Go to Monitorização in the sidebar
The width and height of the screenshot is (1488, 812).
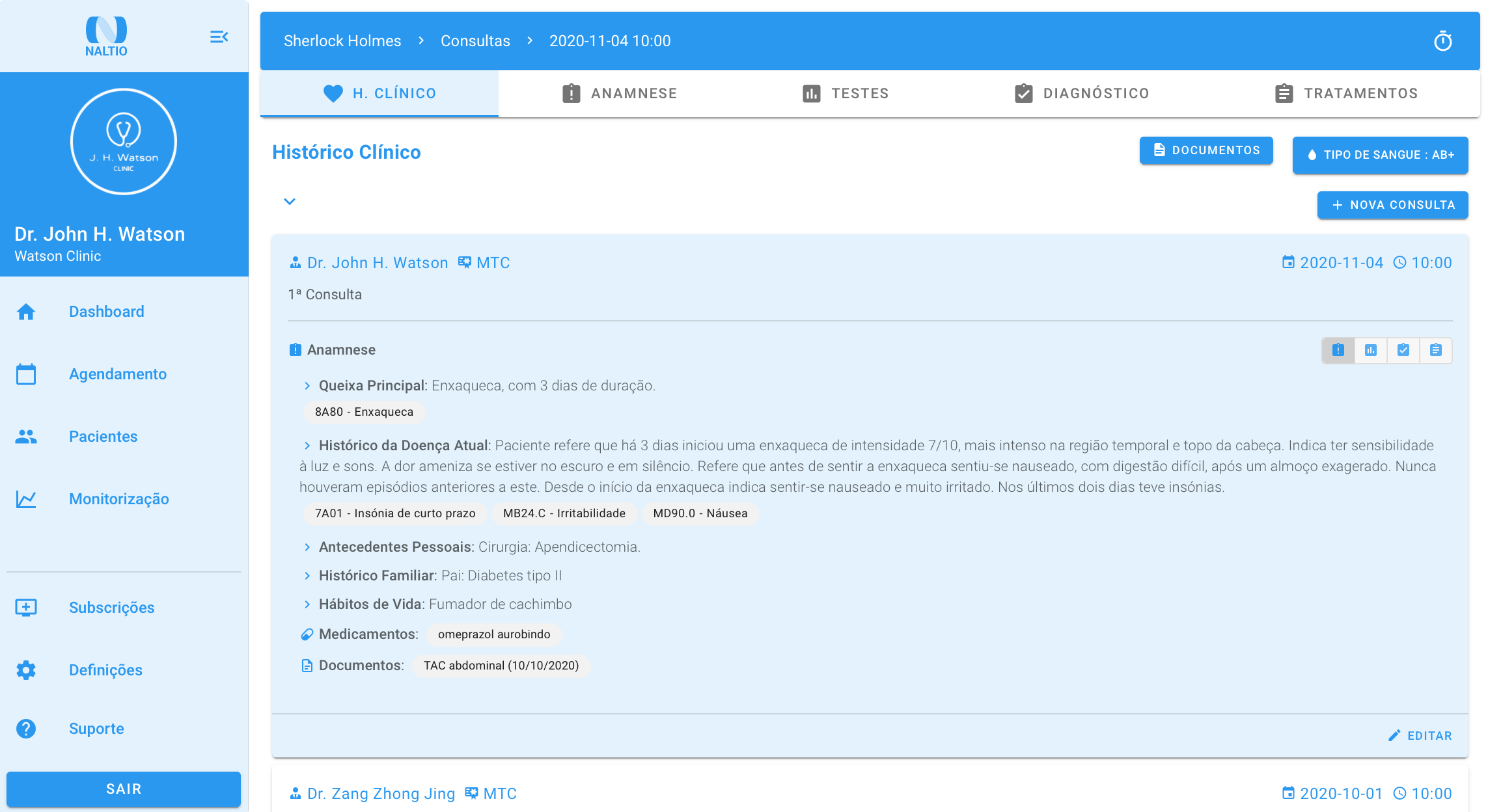pos(118,499)
